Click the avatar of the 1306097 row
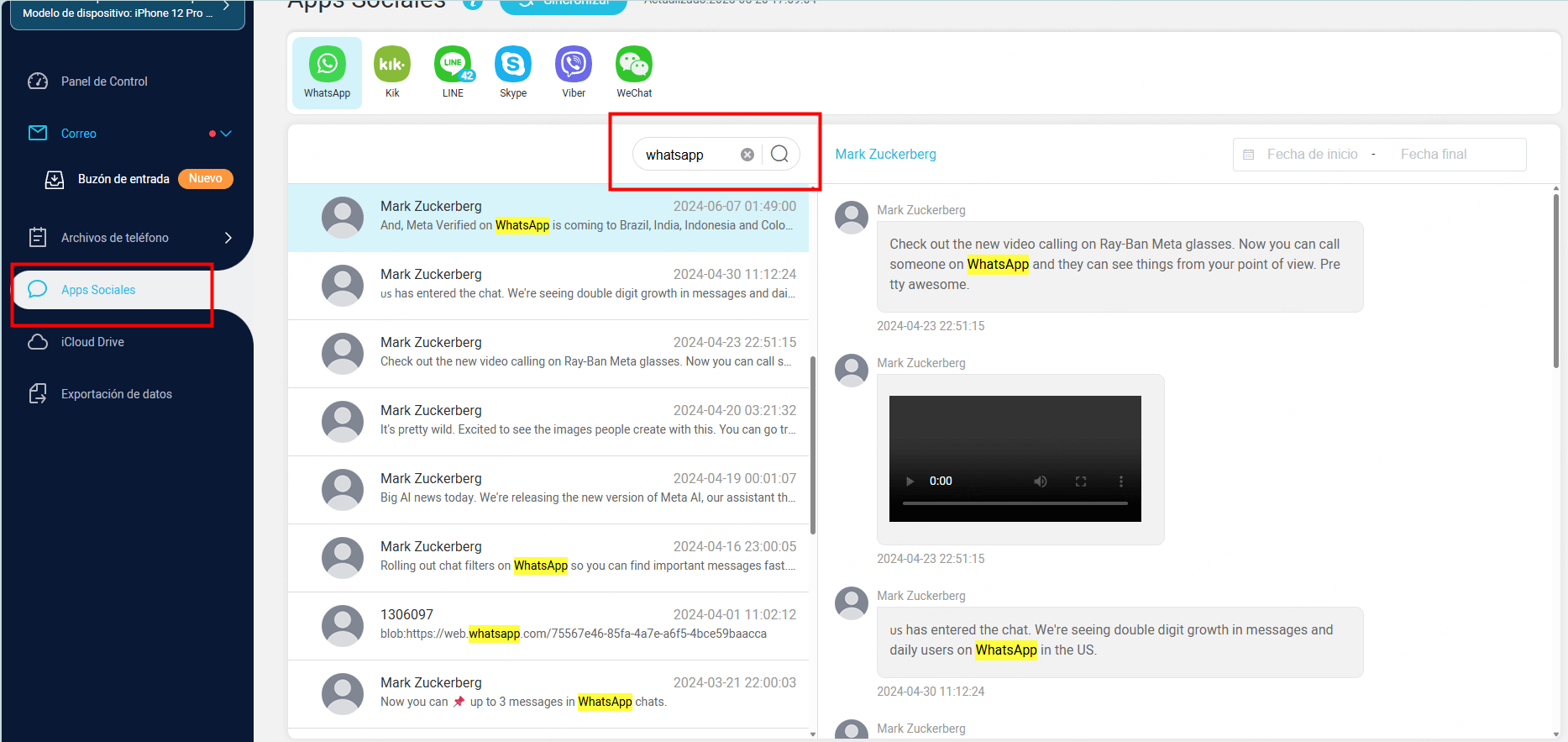Viewport: 1568px width, 742px height. point(343,626)
